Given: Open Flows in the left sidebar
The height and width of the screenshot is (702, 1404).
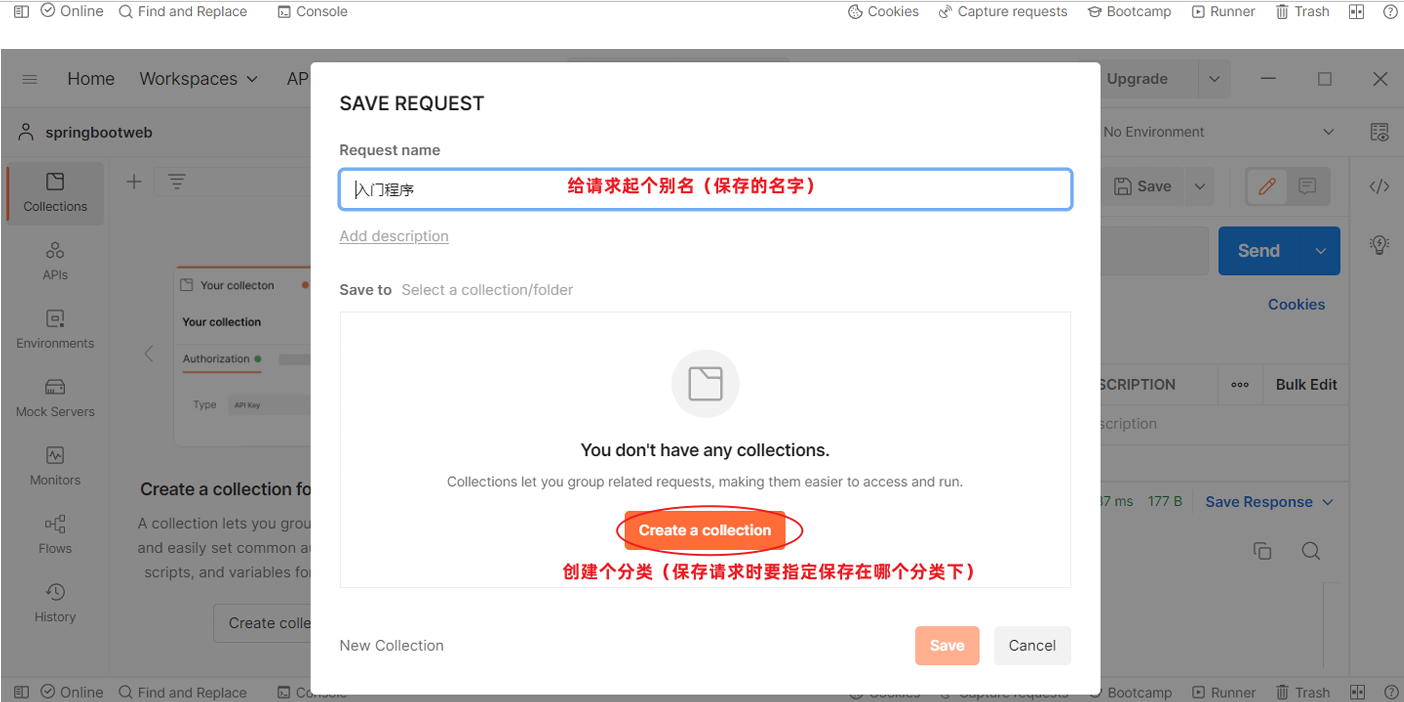Looking at the screenshot, I should point(55,534).
